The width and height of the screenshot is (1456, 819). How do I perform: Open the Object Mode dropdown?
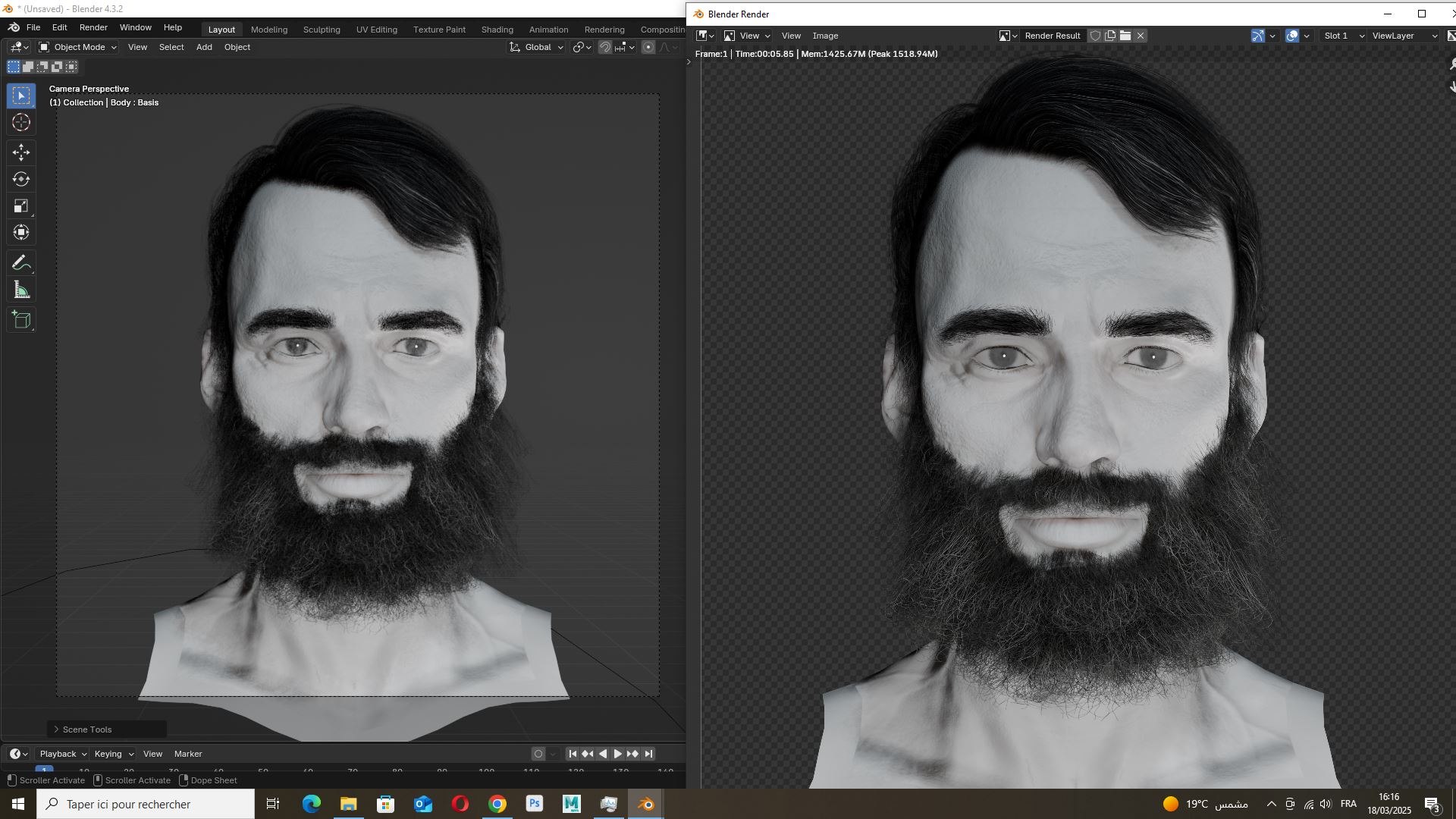(x=77, y=47)
